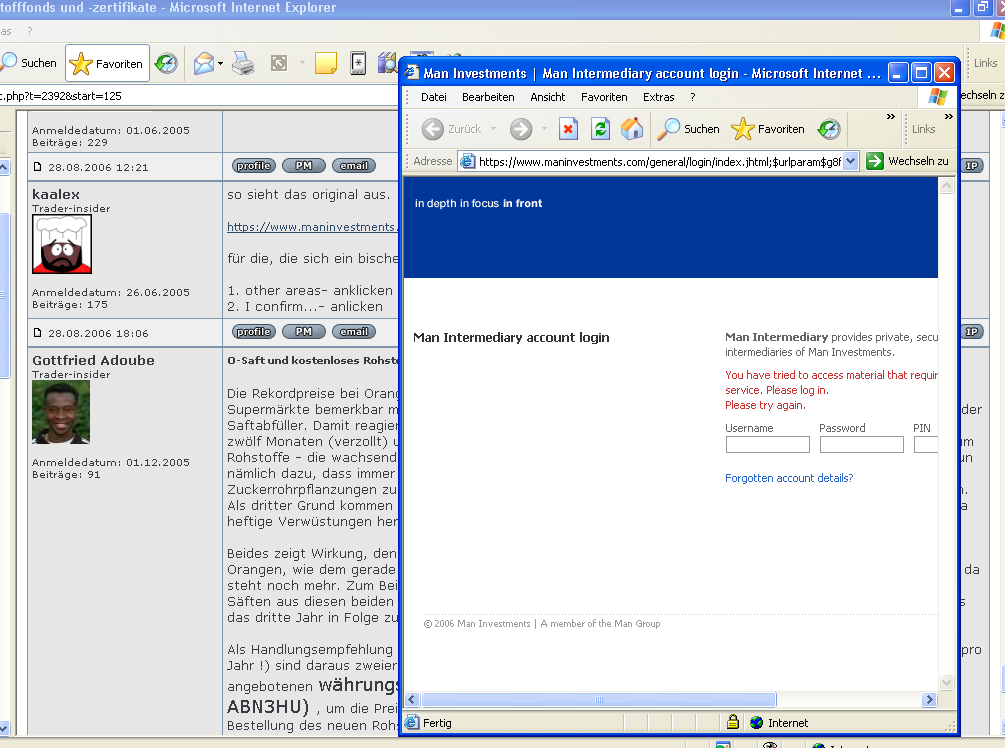This screenshot has height=748, width=1005.
Task: Click the page icon left of the address URL
Action: (468, 162)
